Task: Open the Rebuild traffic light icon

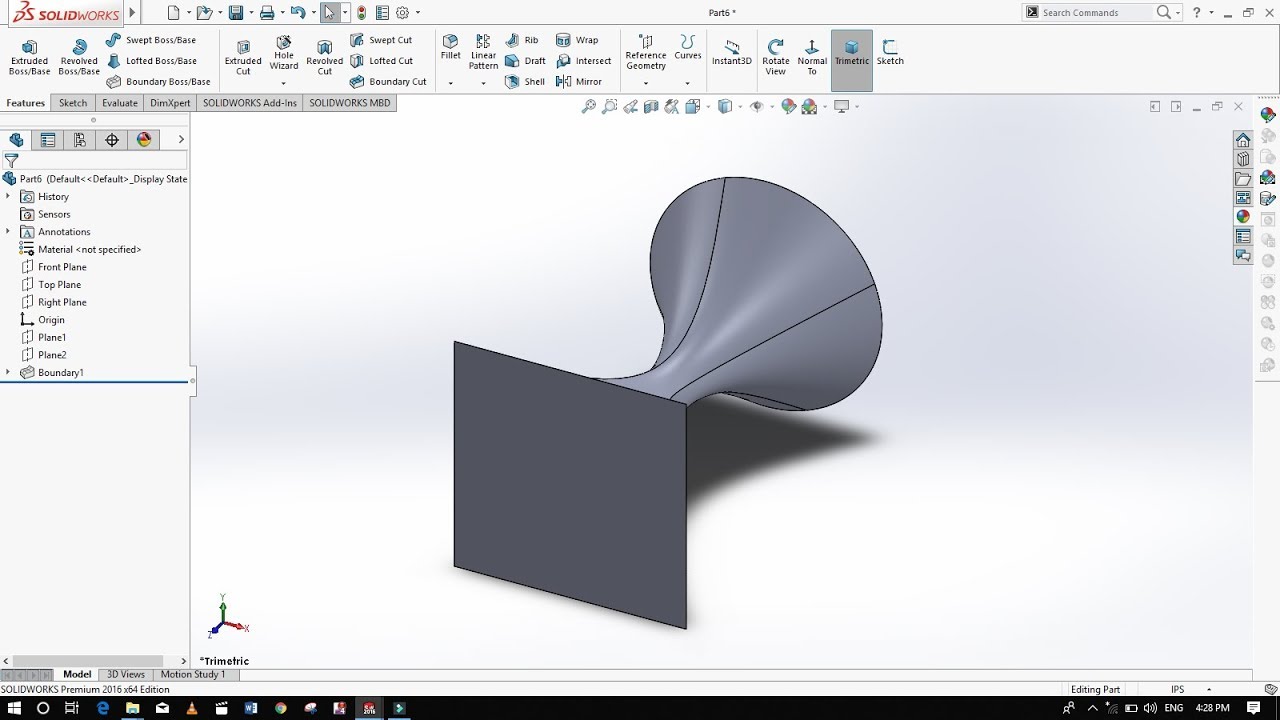Action: tap(362, 13)
